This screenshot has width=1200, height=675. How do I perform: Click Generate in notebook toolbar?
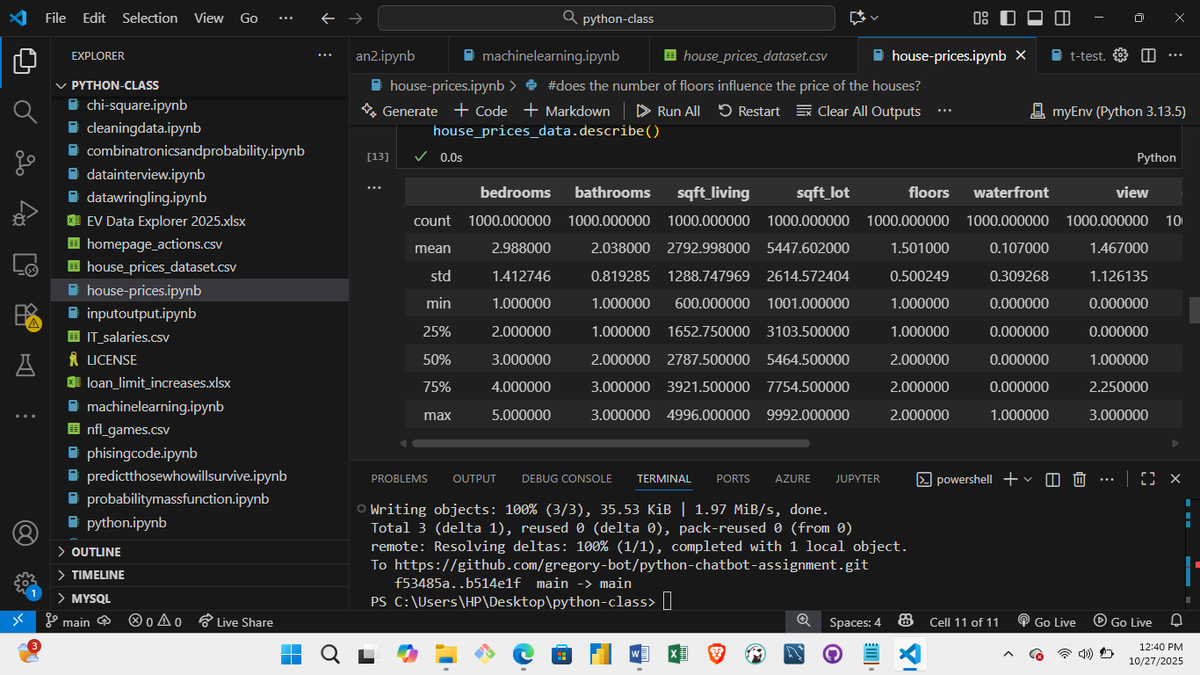[x=400, y=111]
